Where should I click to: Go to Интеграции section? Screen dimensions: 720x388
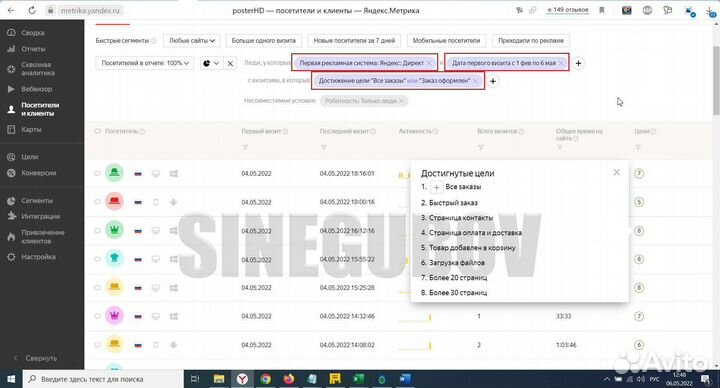pyautogui.click(x=40, y=216)
